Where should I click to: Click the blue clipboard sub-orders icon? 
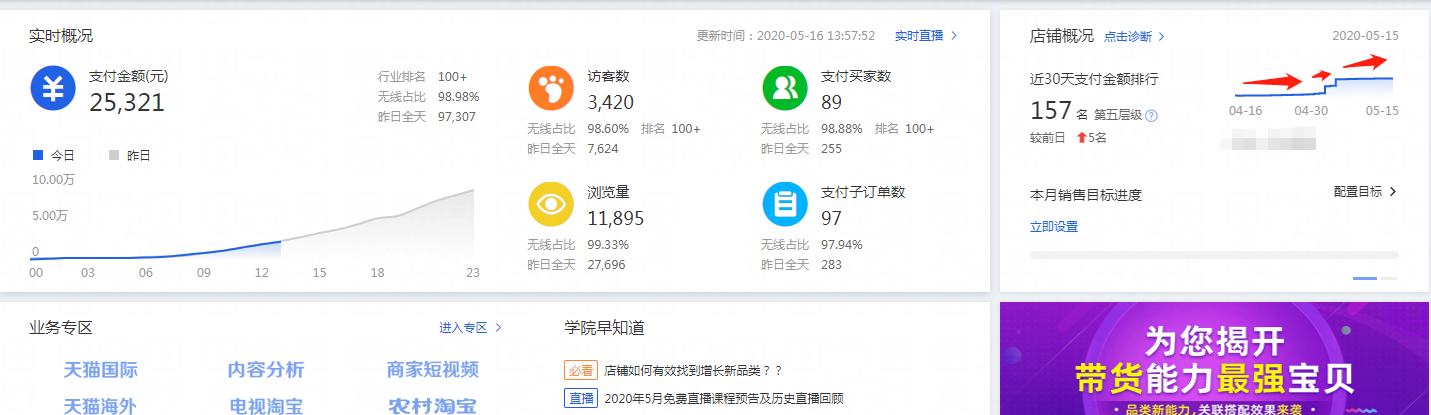784,204
